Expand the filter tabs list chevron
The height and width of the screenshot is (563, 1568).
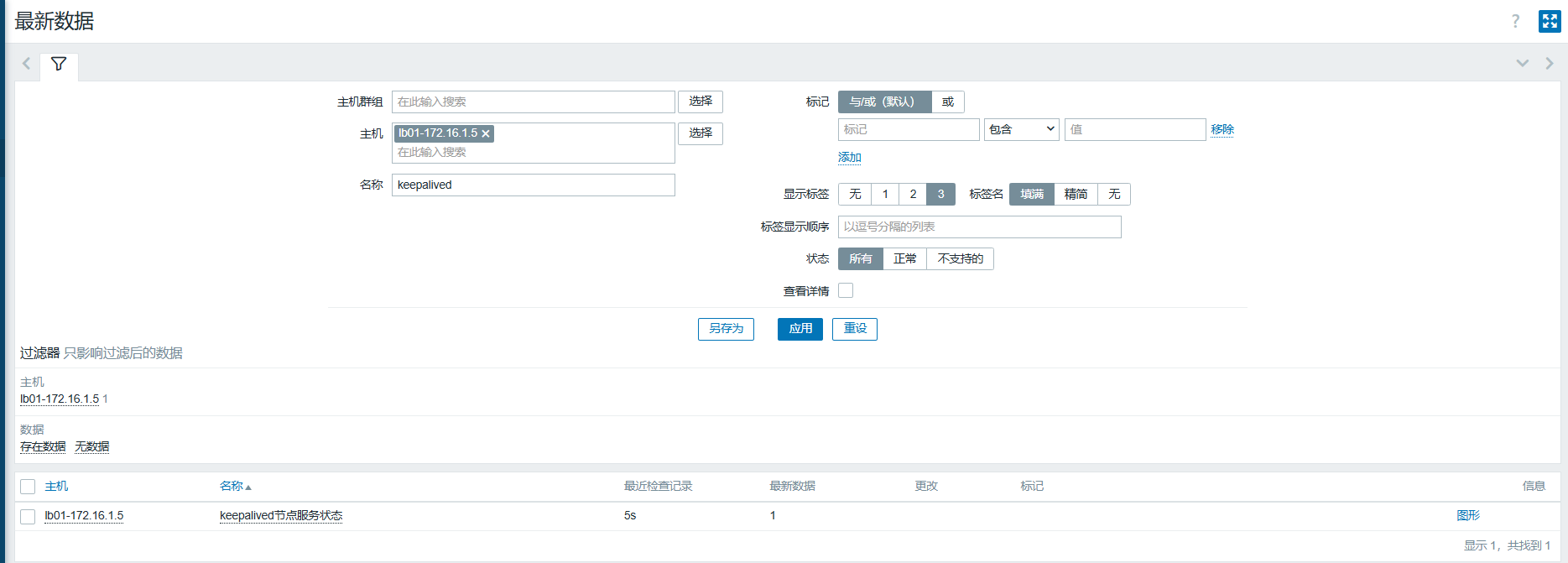1522,64
